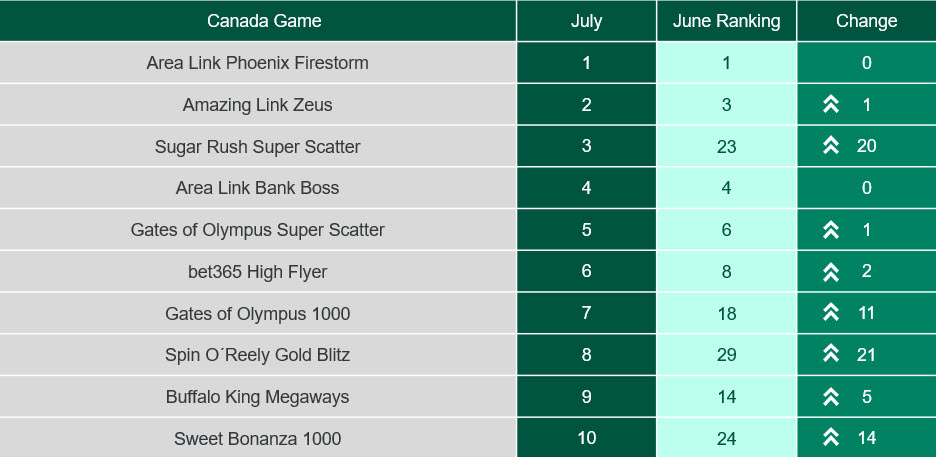Click the Change column header
The height and width of the screenshot is (457, 936).
pyautogui.click(x=867, y=21)
